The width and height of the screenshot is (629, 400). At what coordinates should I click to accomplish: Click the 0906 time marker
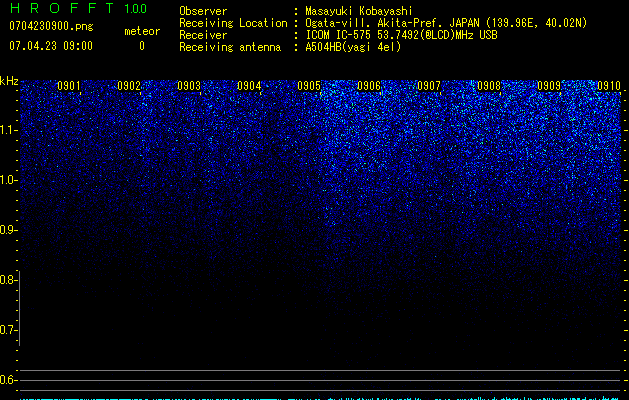coord(369,86)
